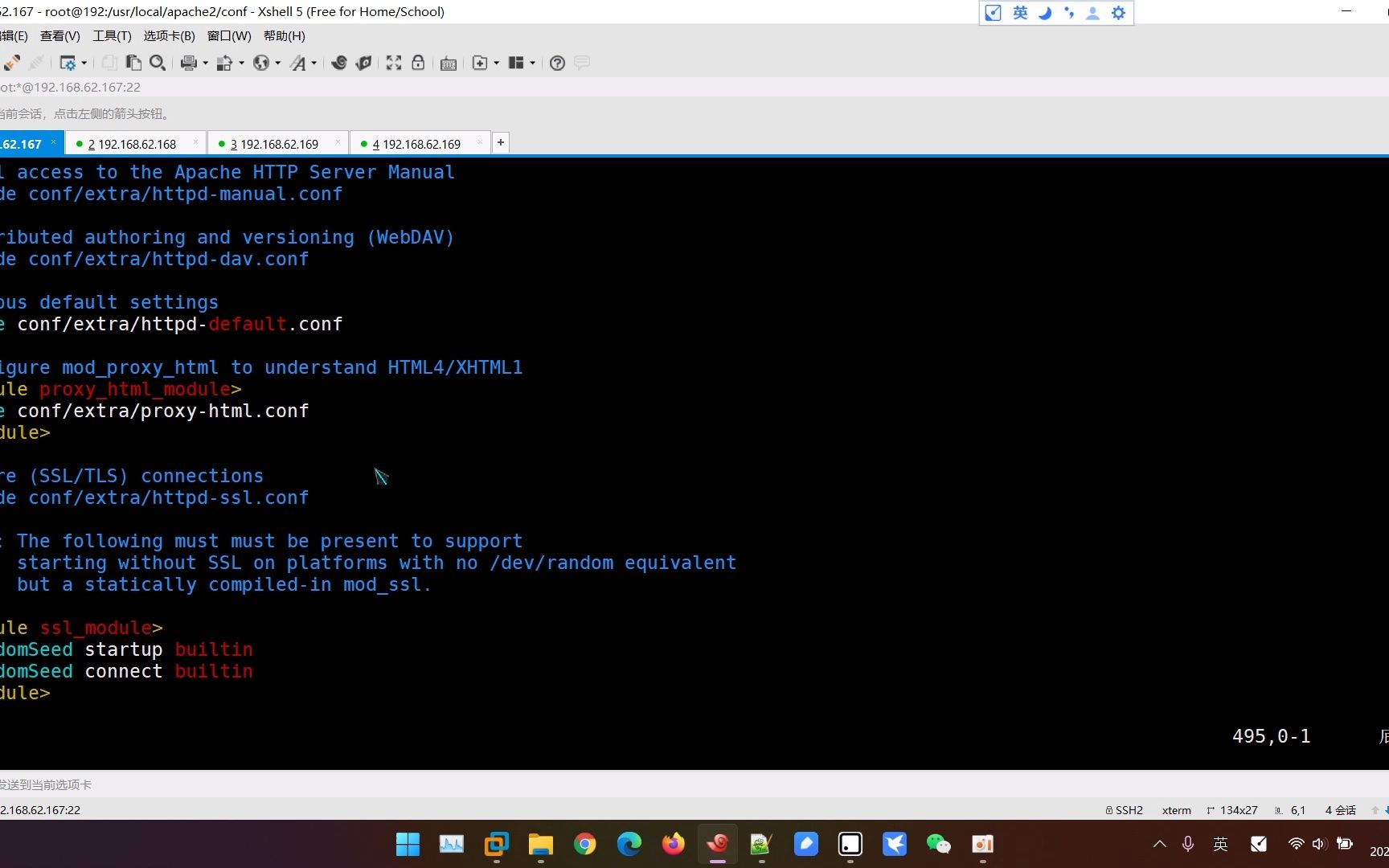Screen dimensions: 1389x868
Task: Open WeChat from taskbar
Action: pyautogui.click(x=938, y=844)
